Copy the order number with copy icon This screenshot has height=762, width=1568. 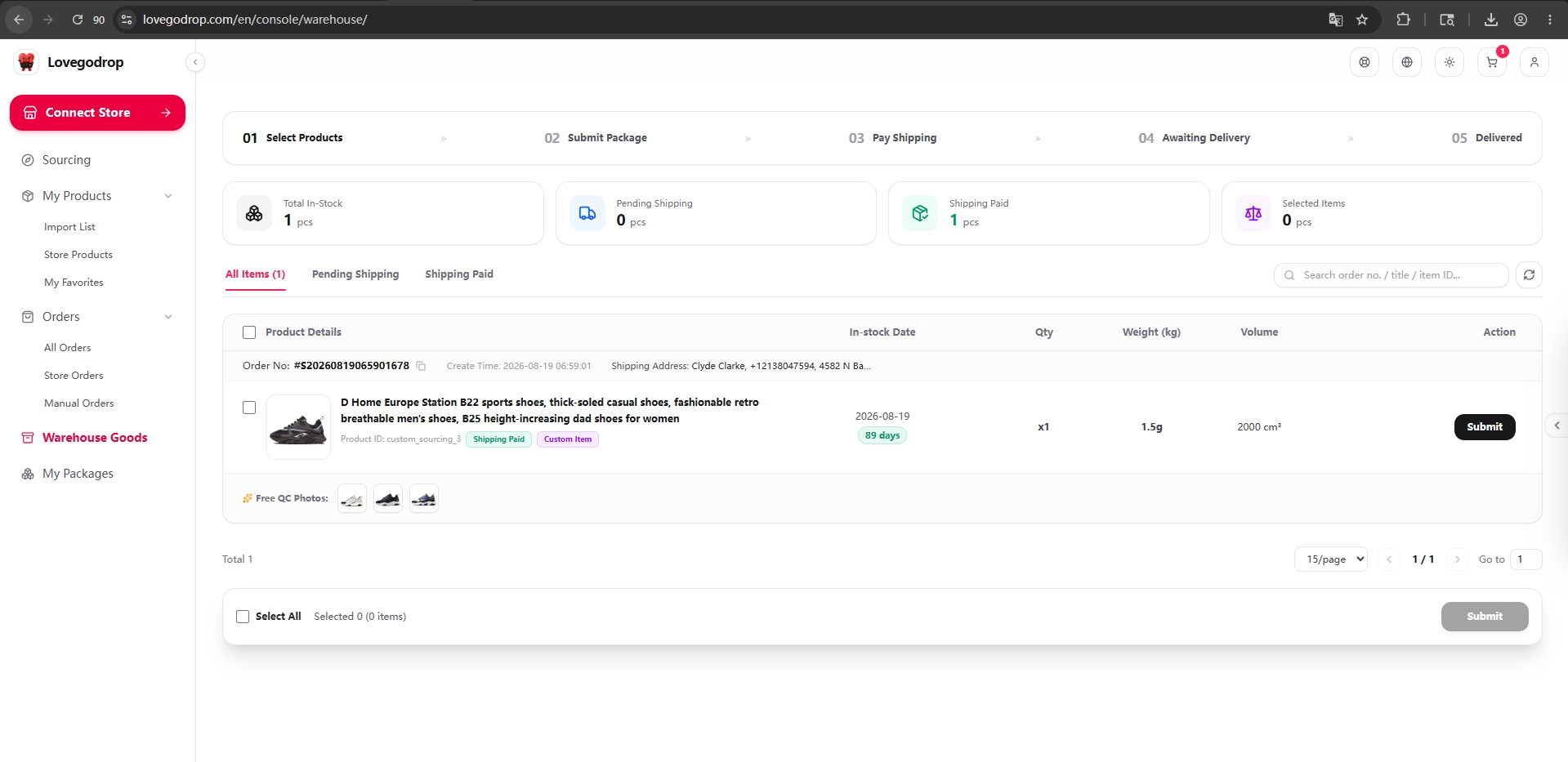pyautogui.click(x=421, y=366)
